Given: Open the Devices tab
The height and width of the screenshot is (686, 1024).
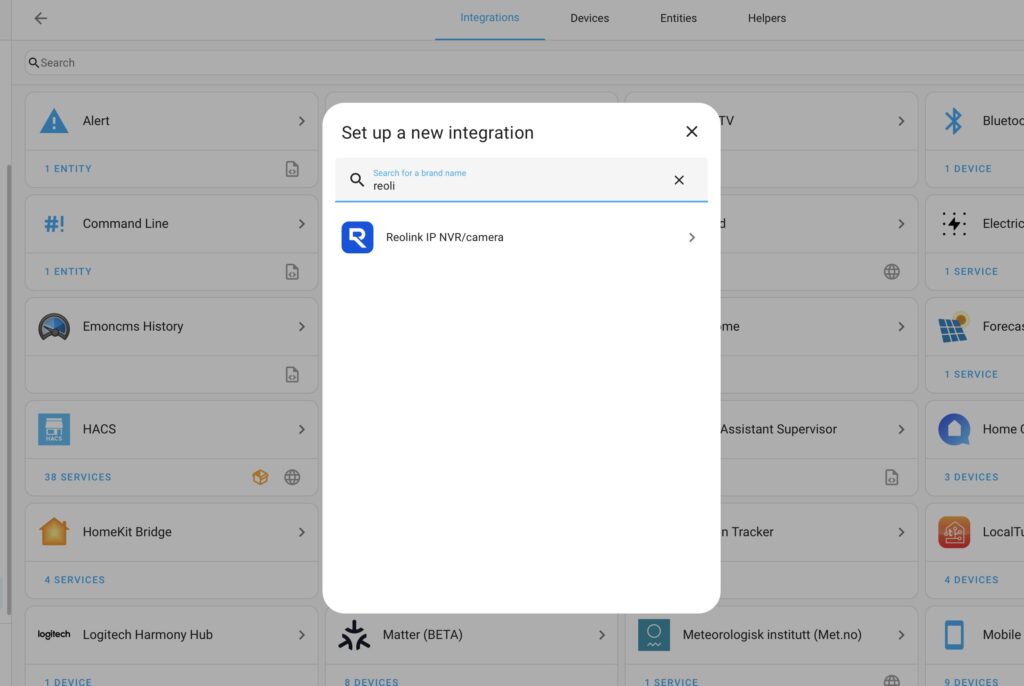Looking at the screenshot, I should click(x=589, y=18).
